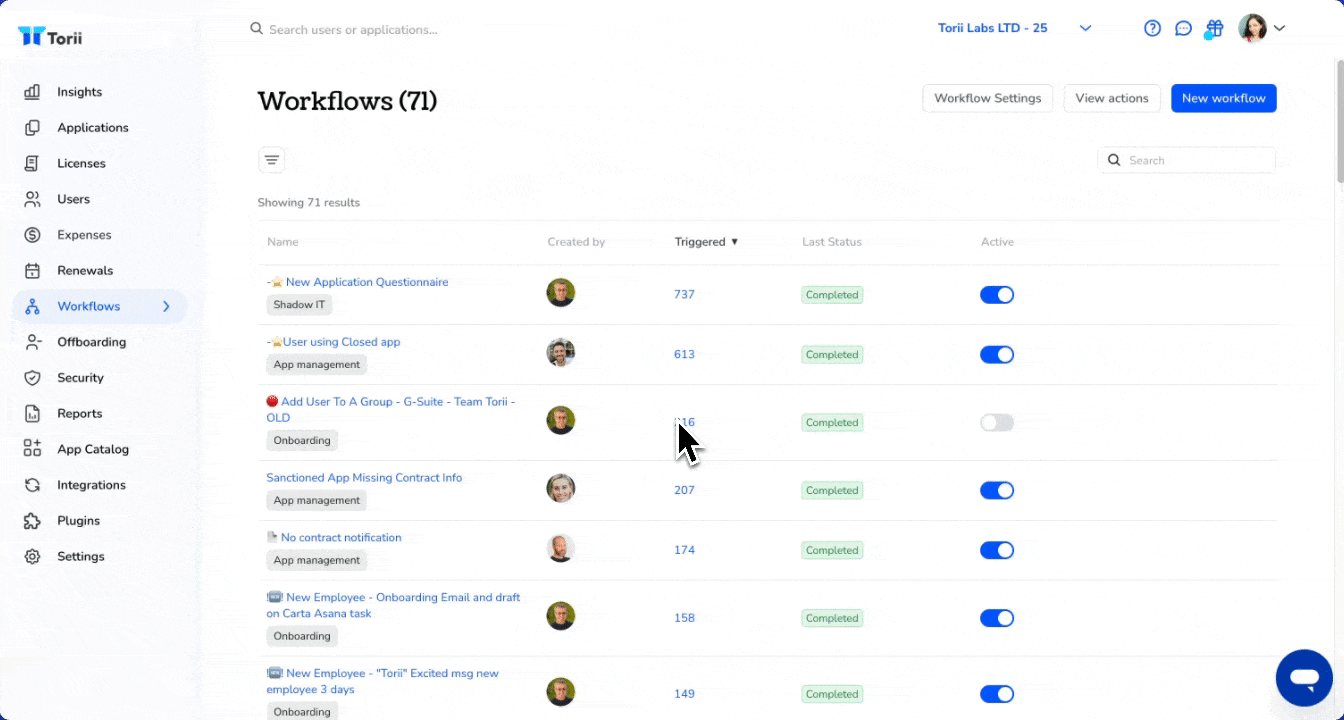The width and height of the screenshot is (1344, 720).
Task: Click the Users sidebar icon
Action: coord(32,199)
